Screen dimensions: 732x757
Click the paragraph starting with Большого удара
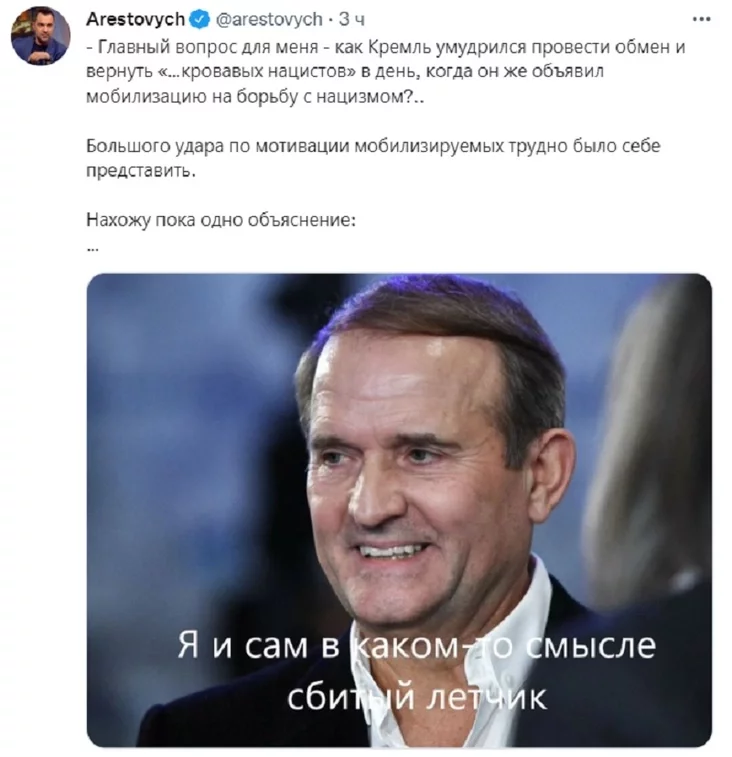click(x=373, y=157)
